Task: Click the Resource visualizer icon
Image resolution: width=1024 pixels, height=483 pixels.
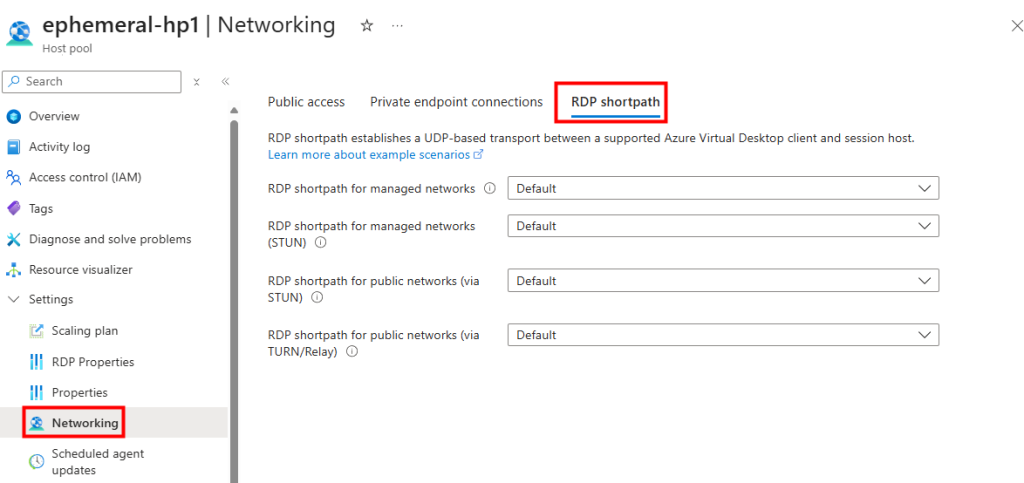Action: coord(14,270)
